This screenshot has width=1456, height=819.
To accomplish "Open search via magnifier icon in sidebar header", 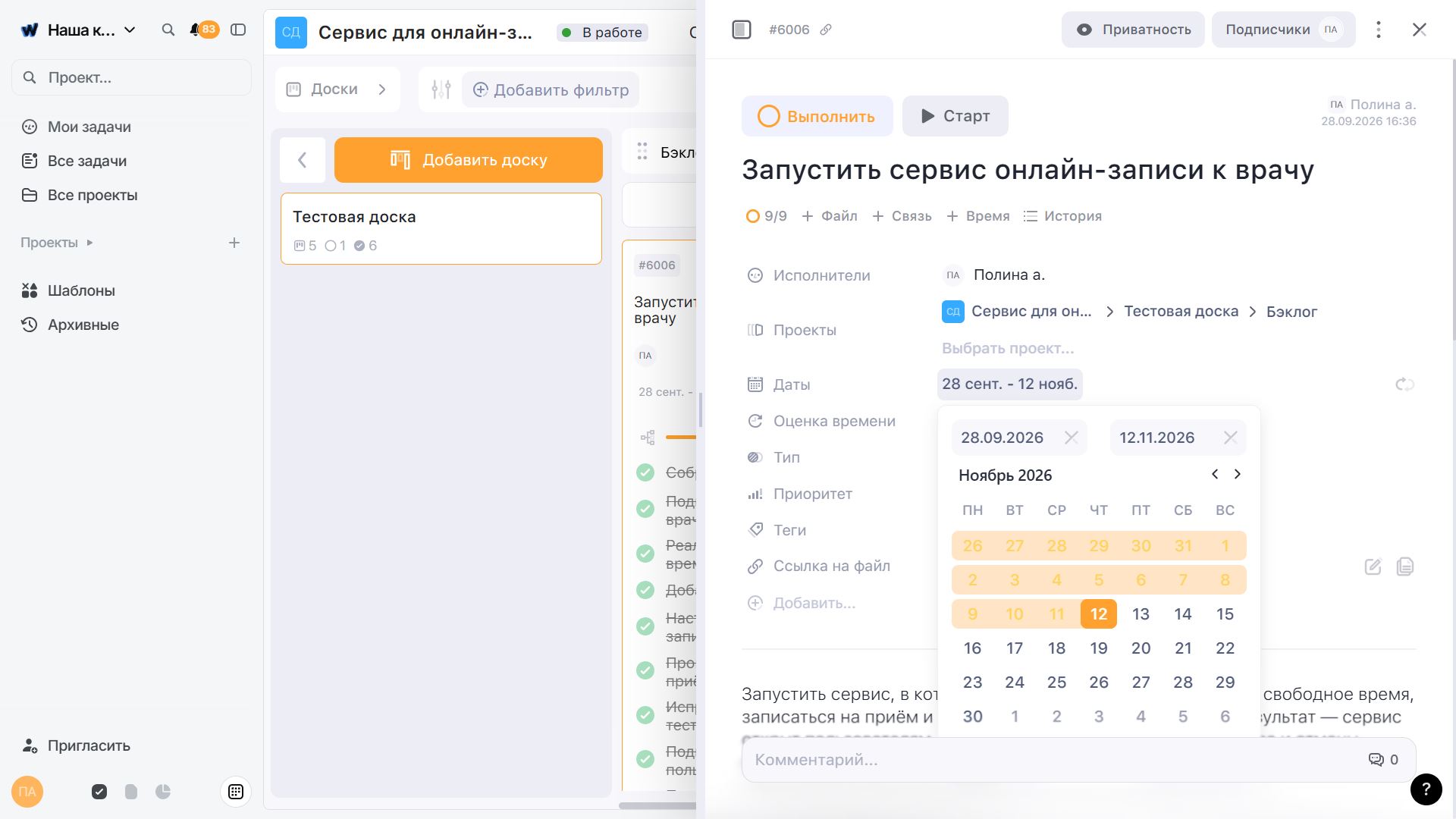I will tap(168, 30).
